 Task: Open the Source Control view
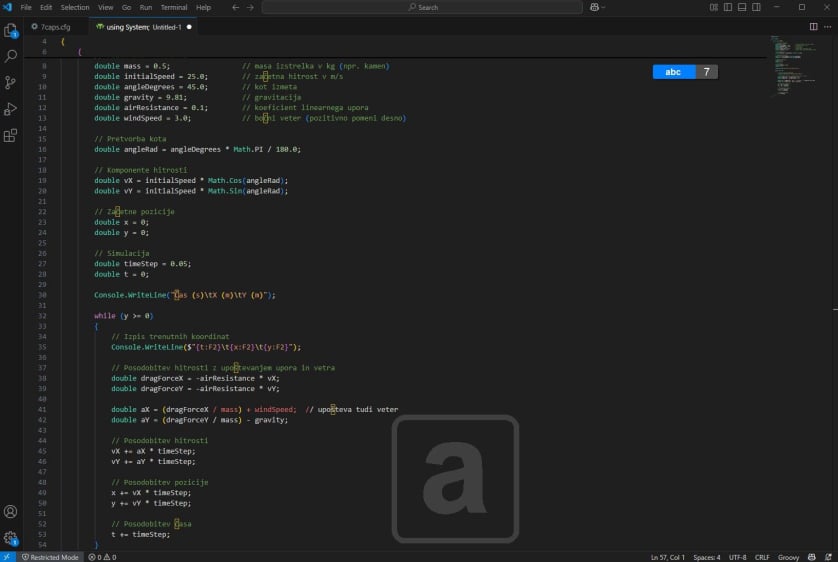coord(11,82)
